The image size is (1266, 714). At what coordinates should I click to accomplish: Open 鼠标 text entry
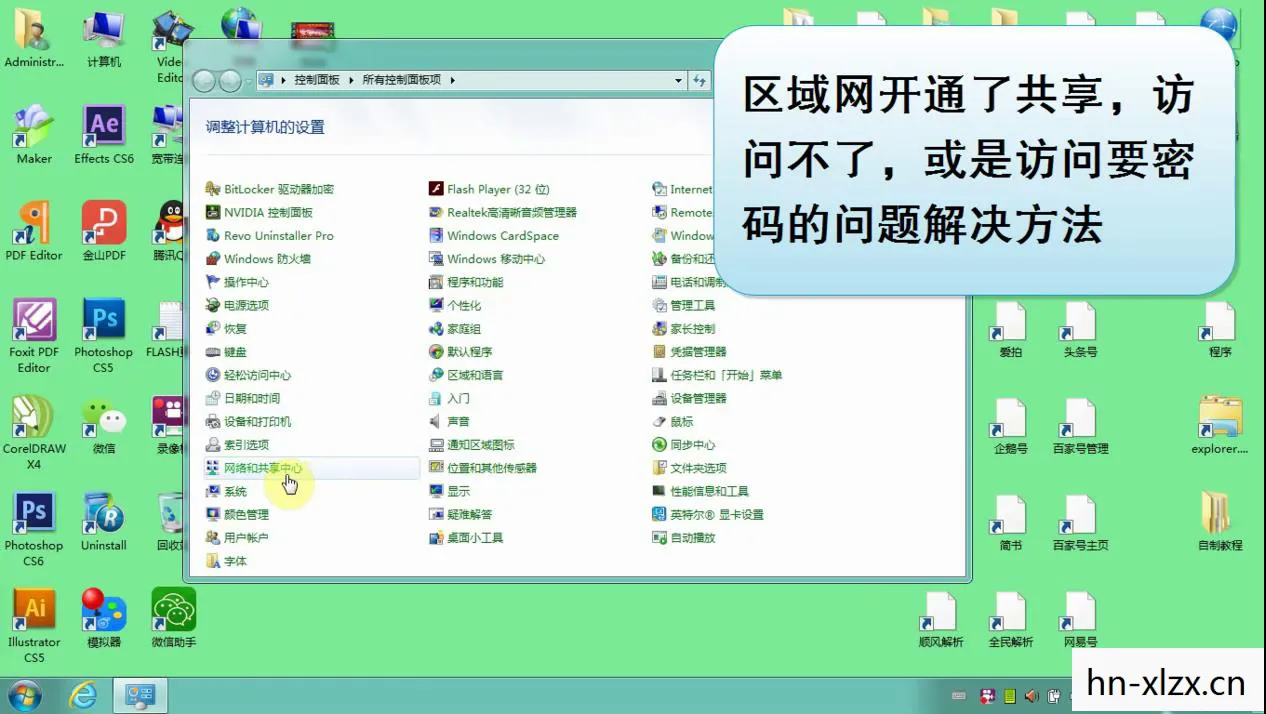pos(682,421)
